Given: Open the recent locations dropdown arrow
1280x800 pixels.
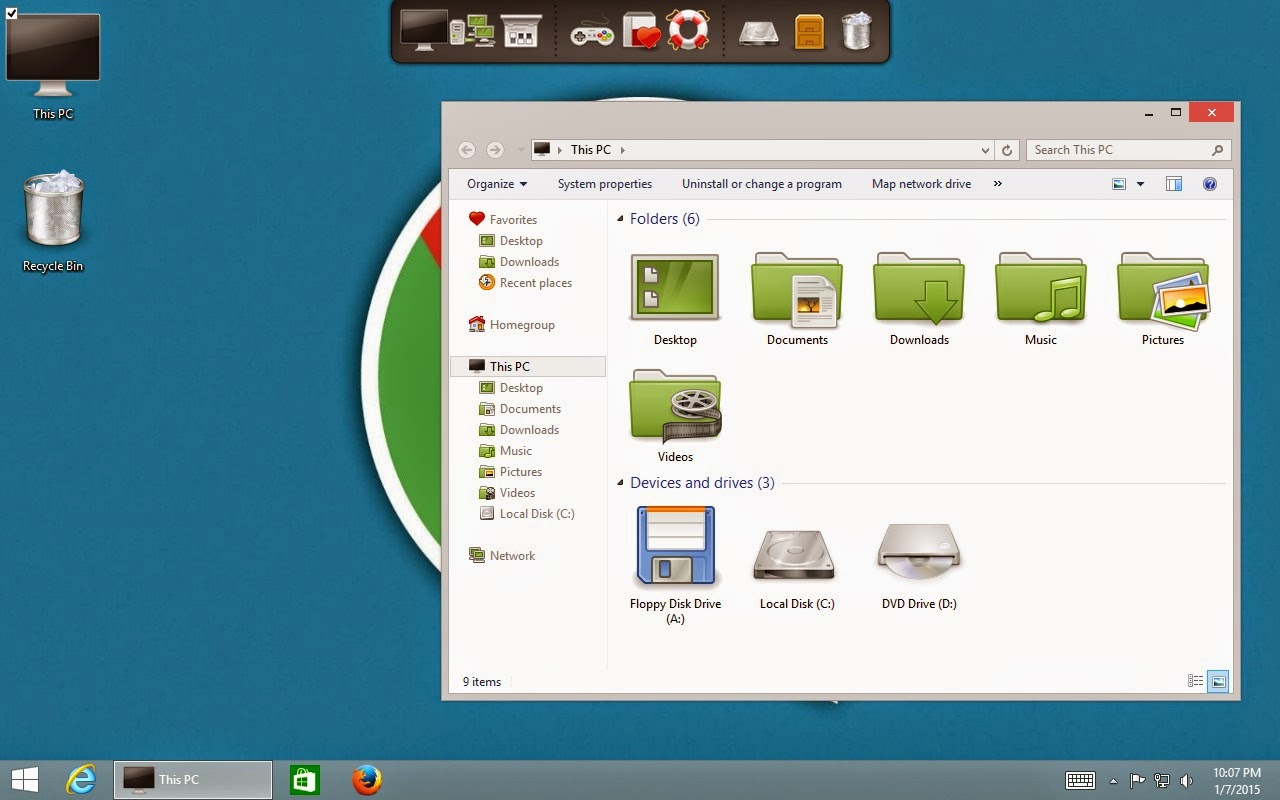Looking at the screenshot, I should coord(520,151).
